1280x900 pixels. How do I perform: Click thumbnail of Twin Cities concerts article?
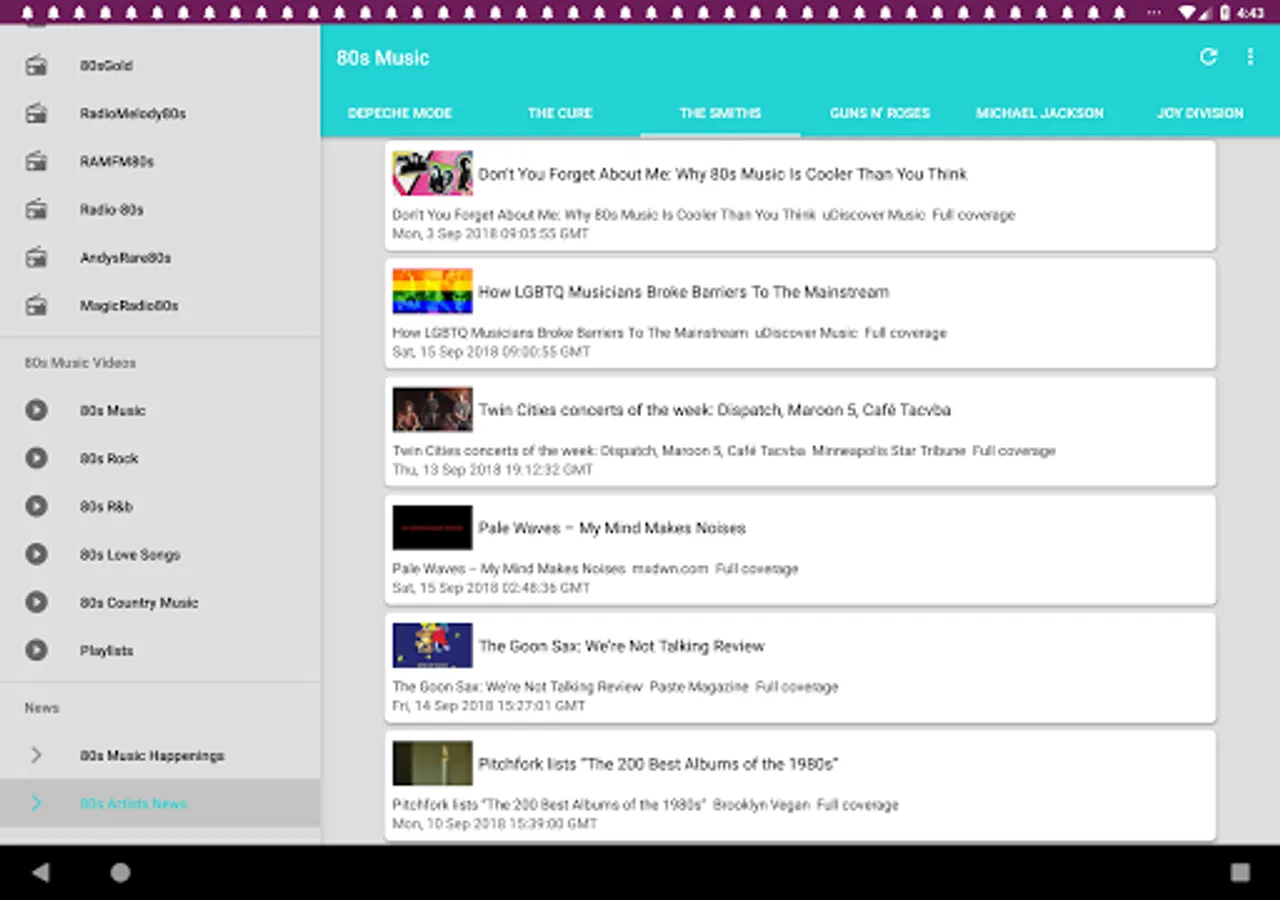432,409
